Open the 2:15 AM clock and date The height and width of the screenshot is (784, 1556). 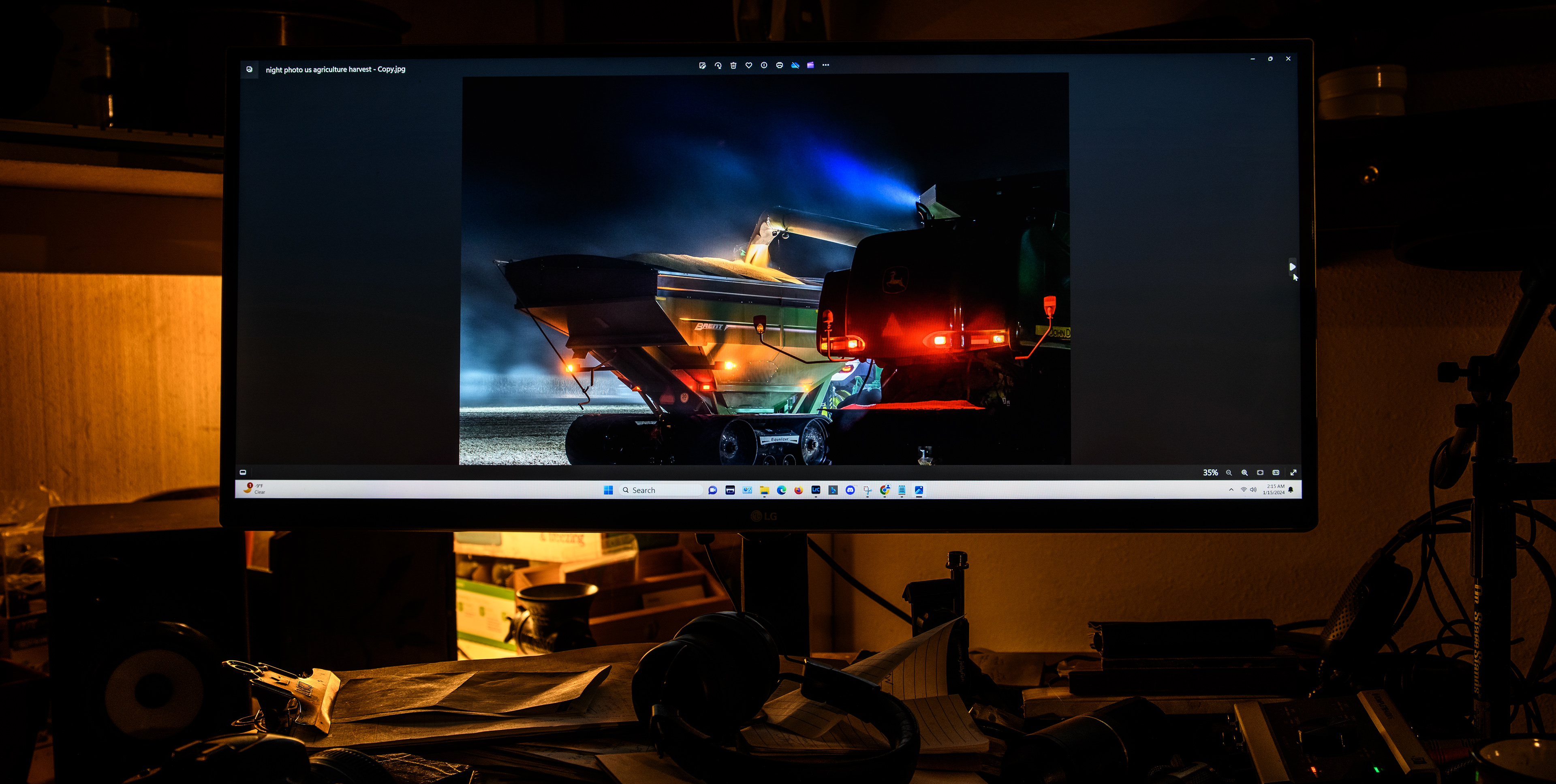point(1274,489)
